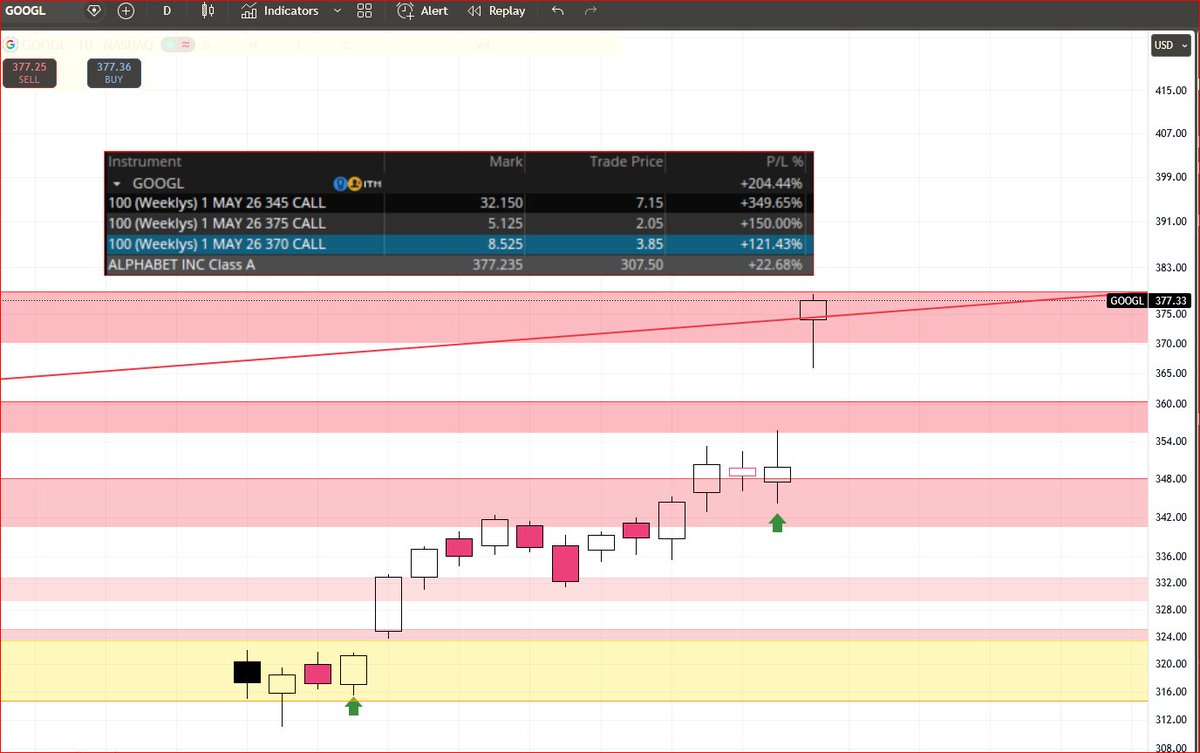
Task: Click the diamond icon beside GOOGL
Action: coord(94,11)
